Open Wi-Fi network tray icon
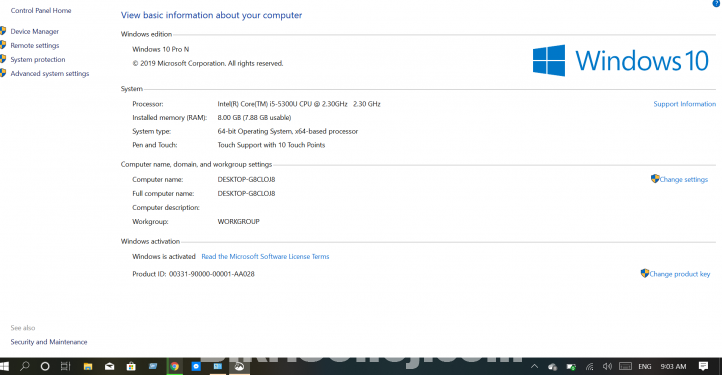The image size is (722, 375). [589, 367]
